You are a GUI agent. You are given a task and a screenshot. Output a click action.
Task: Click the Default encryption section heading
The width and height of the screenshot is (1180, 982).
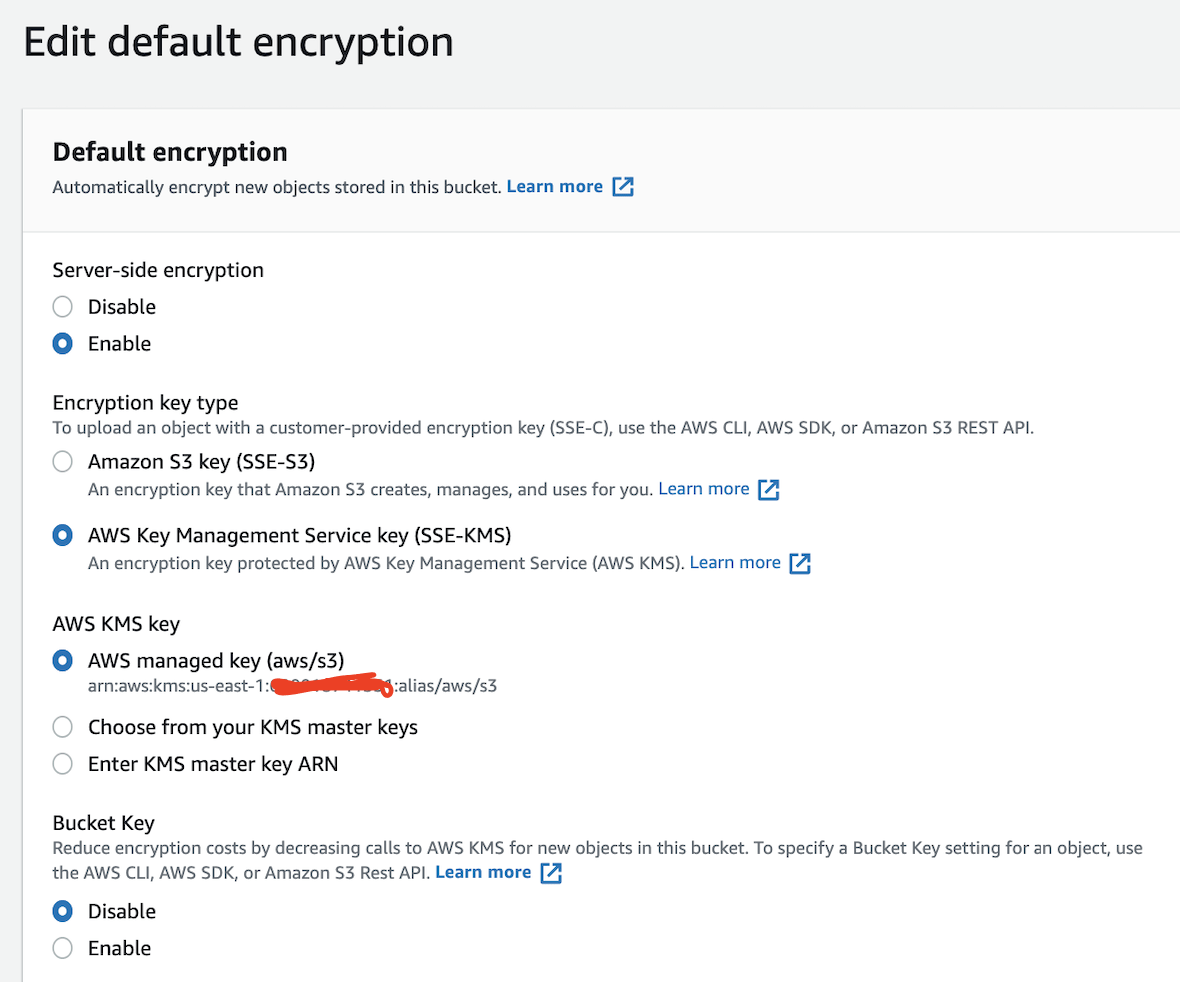[x=170, y=152]
